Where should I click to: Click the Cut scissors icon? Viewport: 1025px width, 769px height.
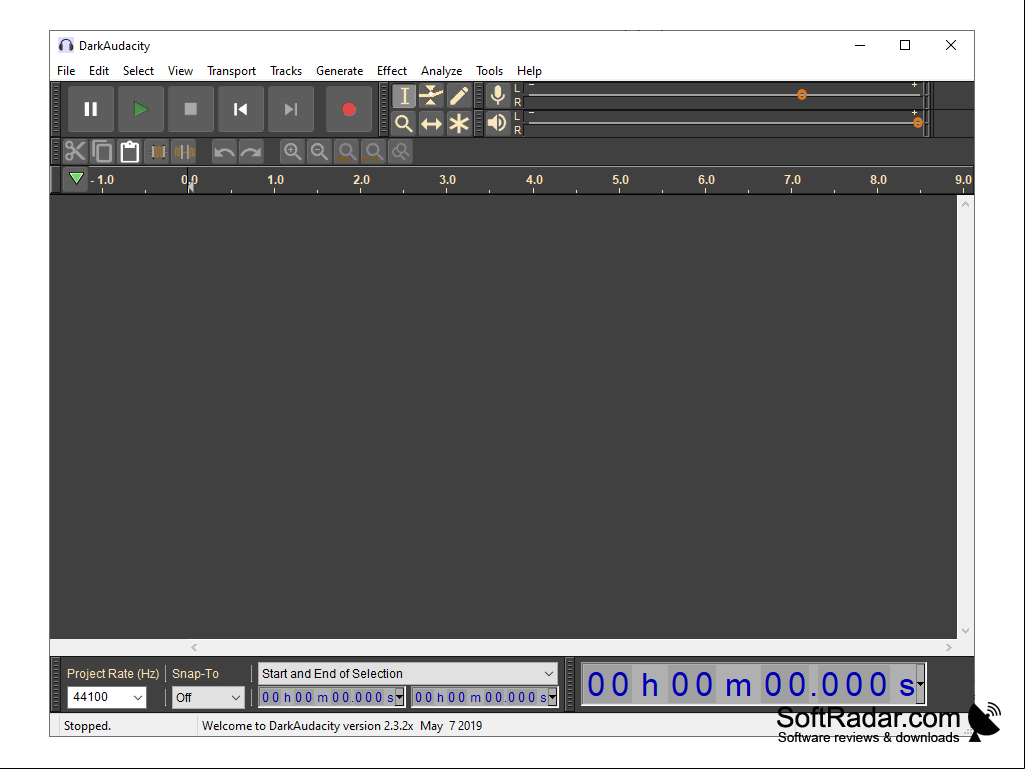pyautogui.click(x=75, y=152)
